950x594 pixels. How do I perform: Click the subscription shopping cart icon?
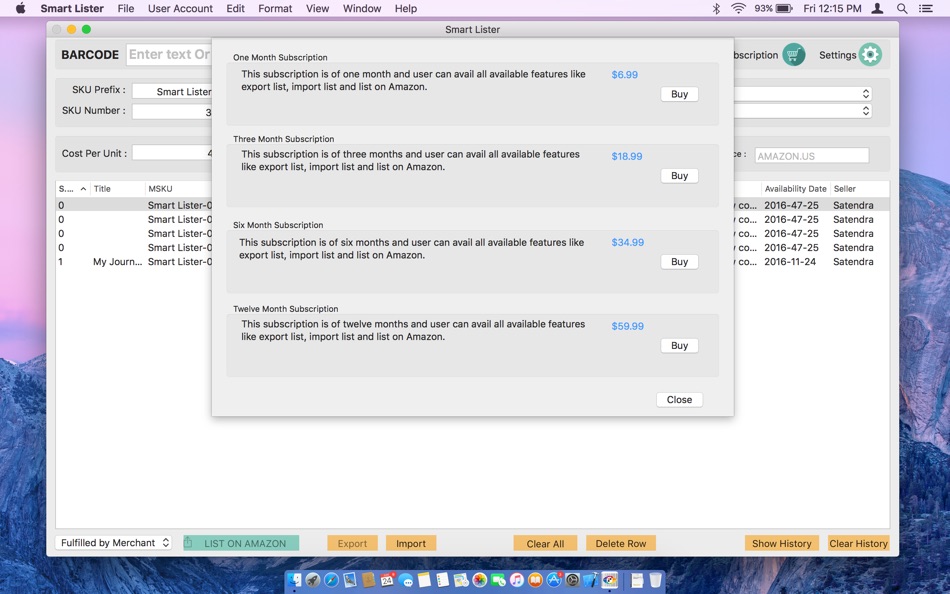pyautogui.click(x=793, y=55)
